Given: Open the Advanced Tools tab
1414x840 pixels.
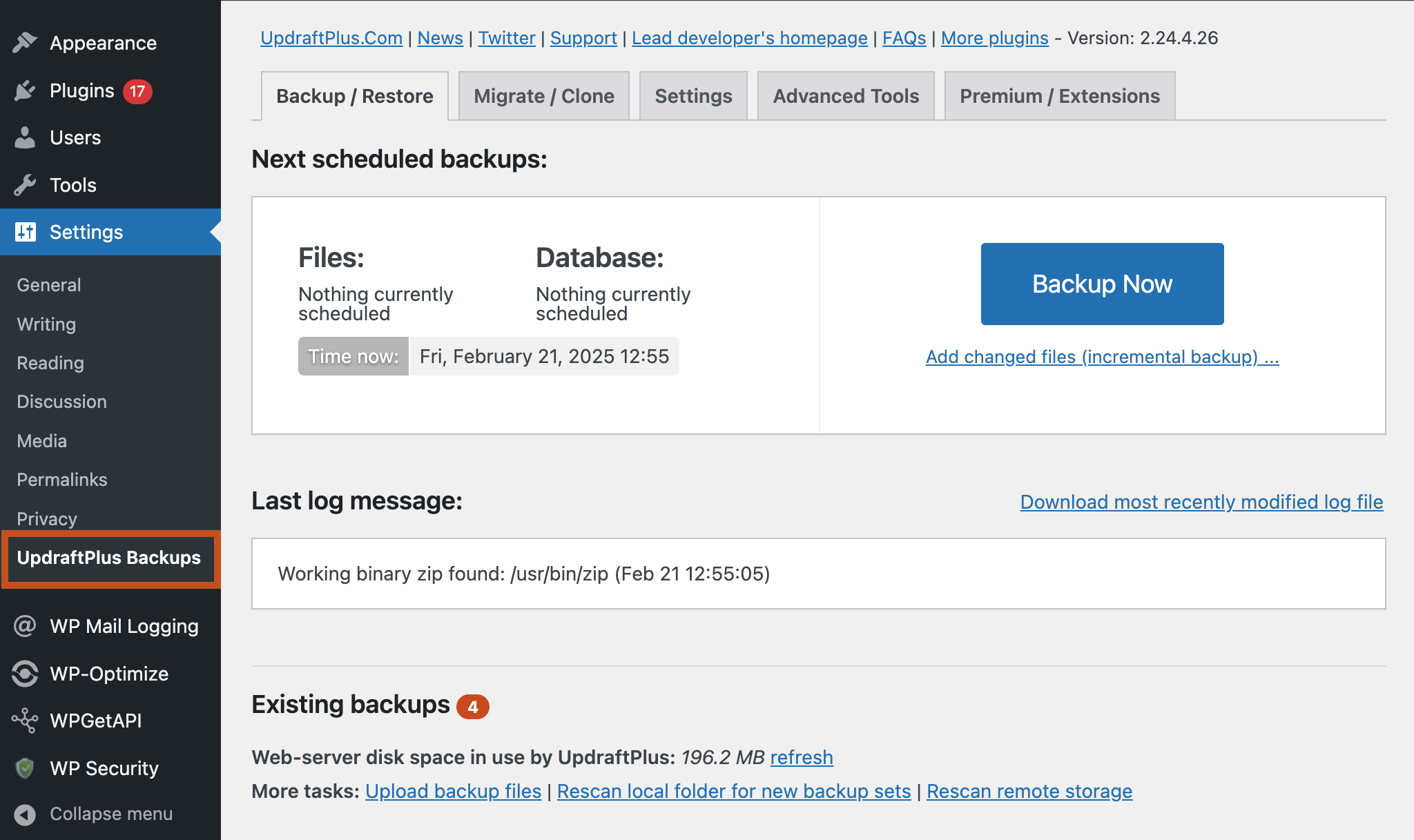Looking at the screenshot, I should (x=845, y=96).
